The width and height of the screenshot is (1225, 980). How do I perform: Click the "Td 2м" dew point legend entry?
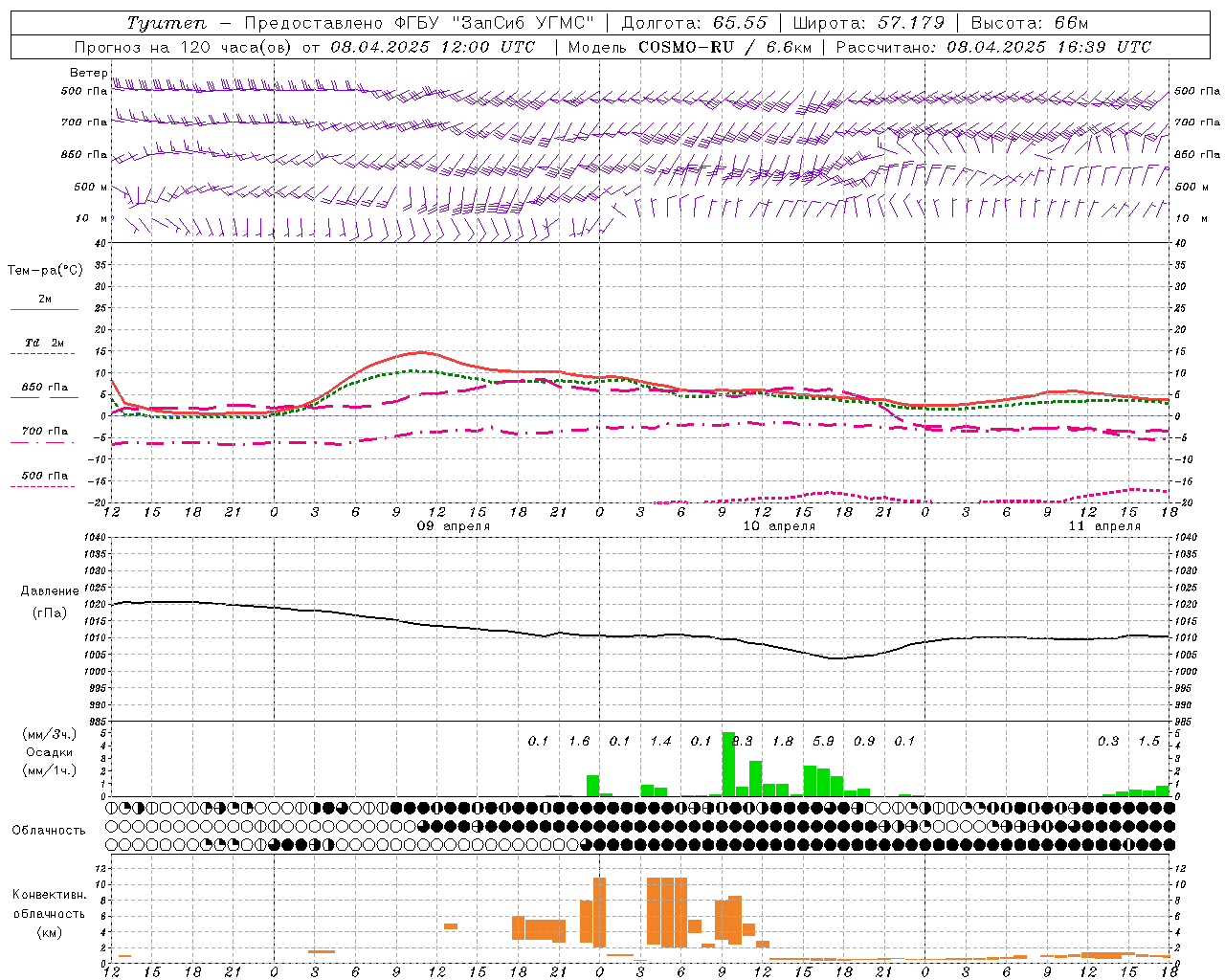click(x=45, y=343)
